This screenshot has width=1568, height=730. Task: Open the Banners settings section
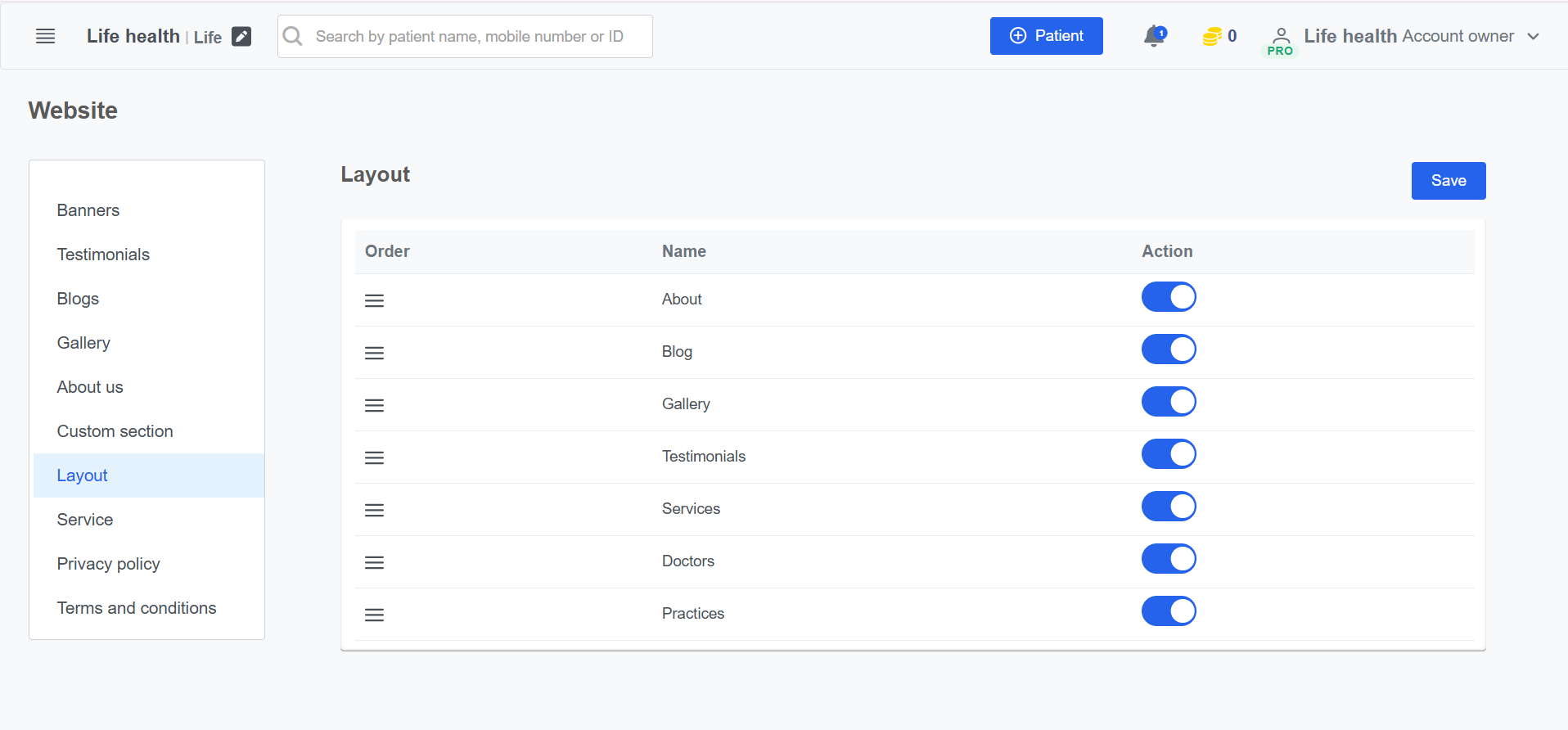[x=88, y=210]
